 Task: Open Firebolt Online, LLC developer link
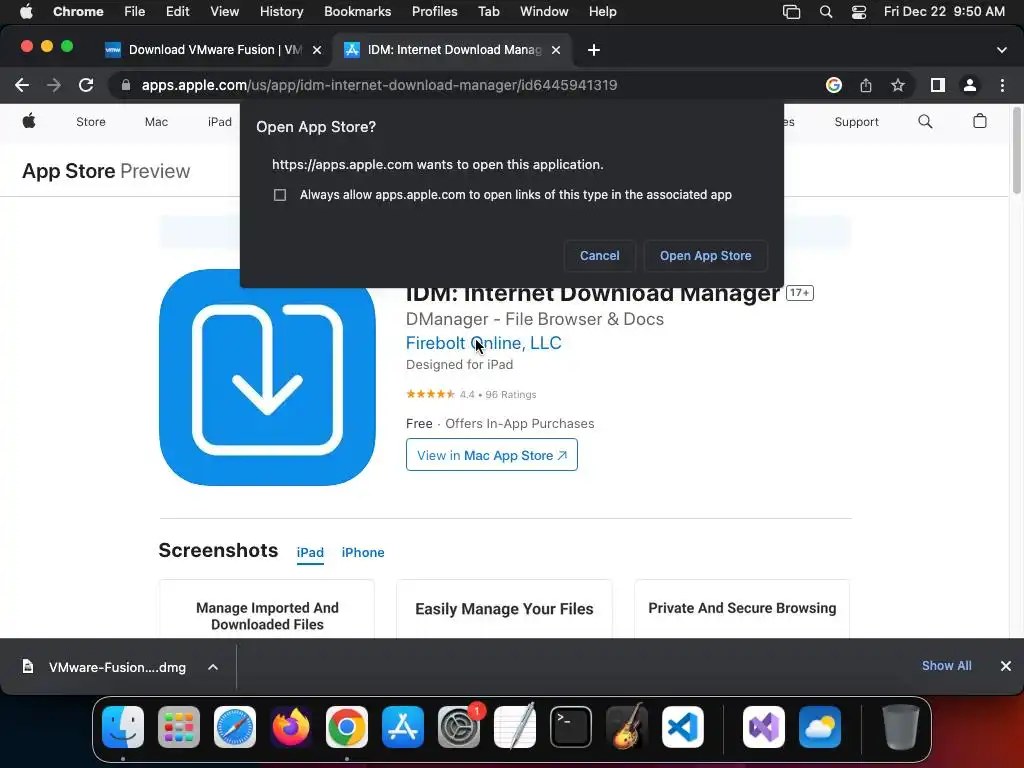(483, 343)
